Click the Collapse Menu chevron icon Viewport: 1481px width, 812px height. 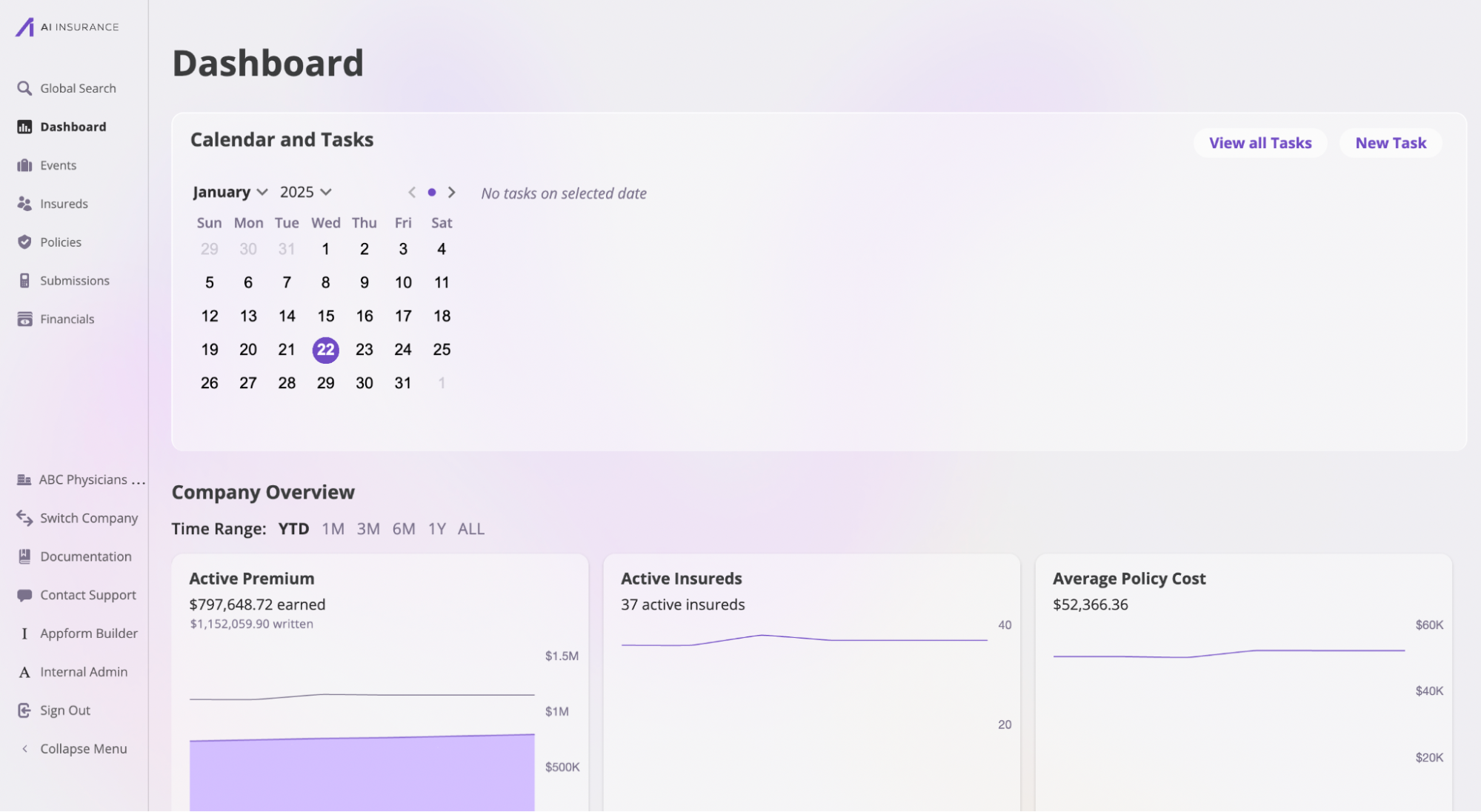24,749
